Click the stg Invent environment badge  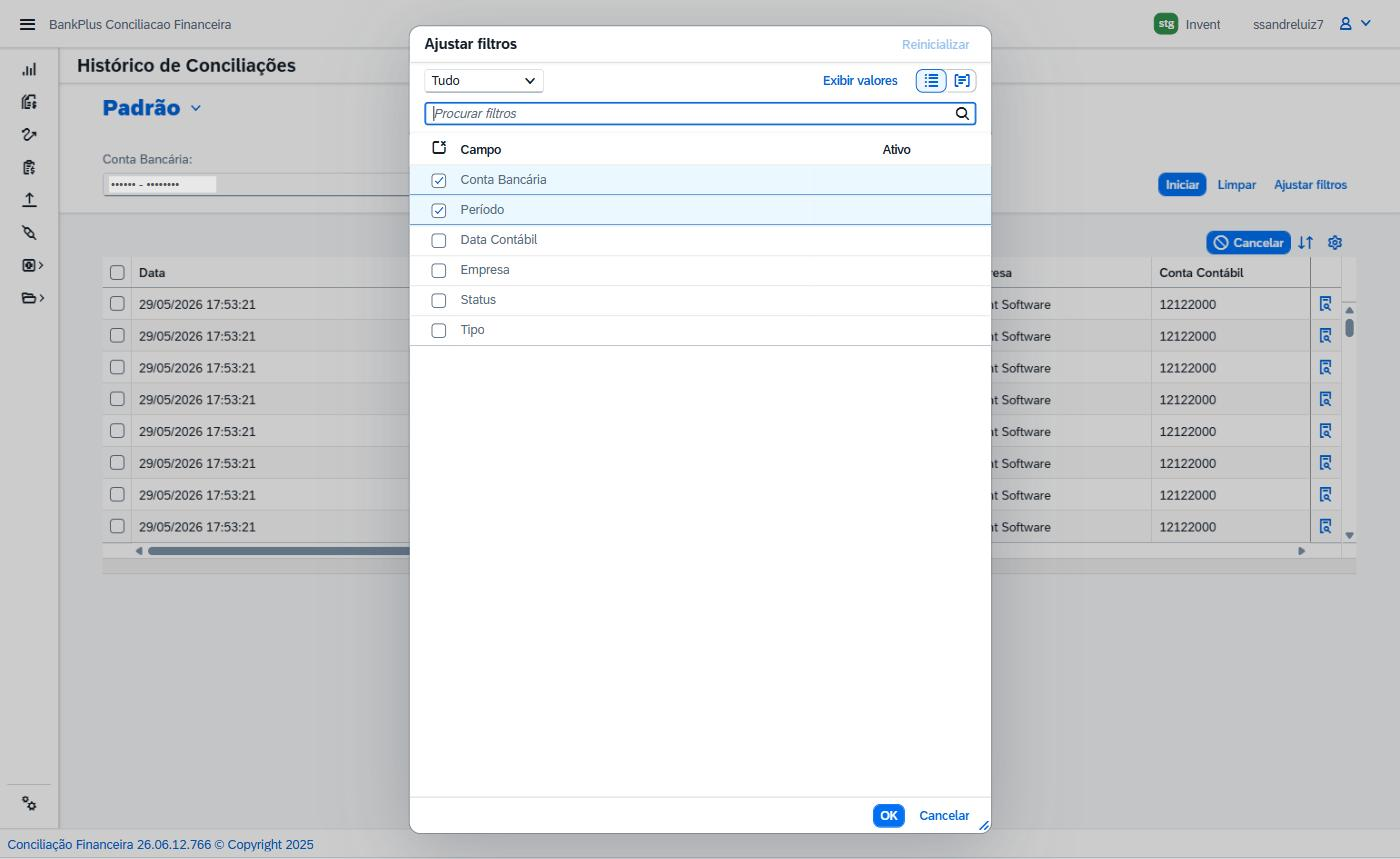(1187, 24)
